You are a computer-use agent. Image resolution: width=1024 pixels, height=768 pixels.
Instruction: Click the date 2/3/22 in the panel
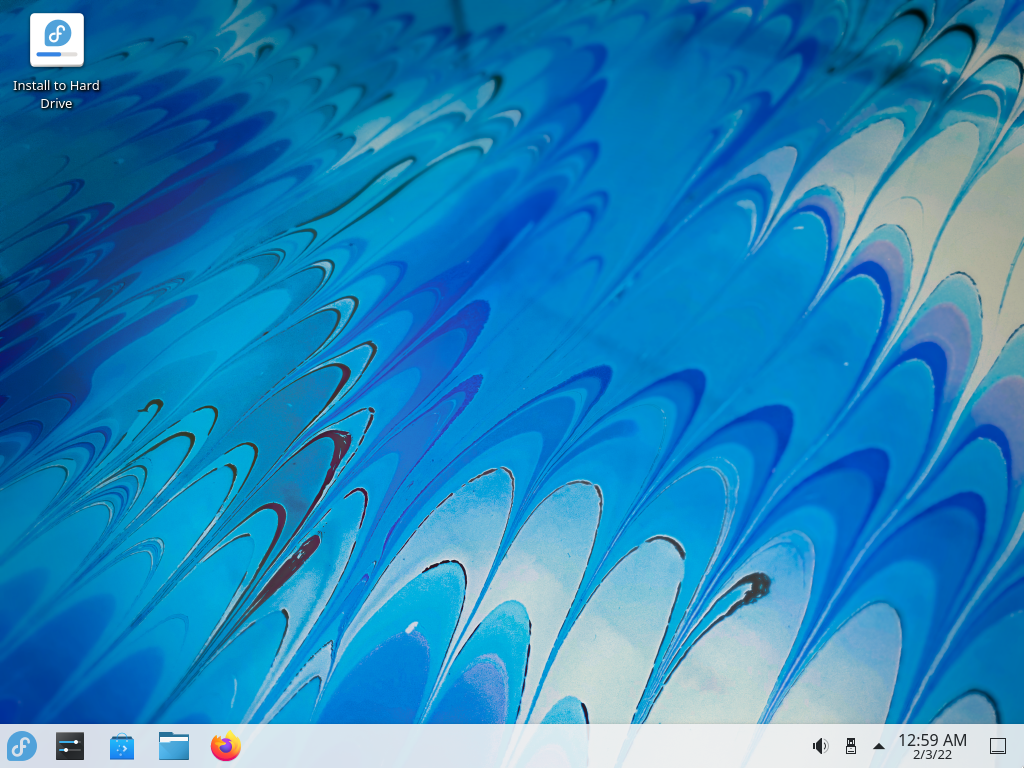click(x=932, y=755)
